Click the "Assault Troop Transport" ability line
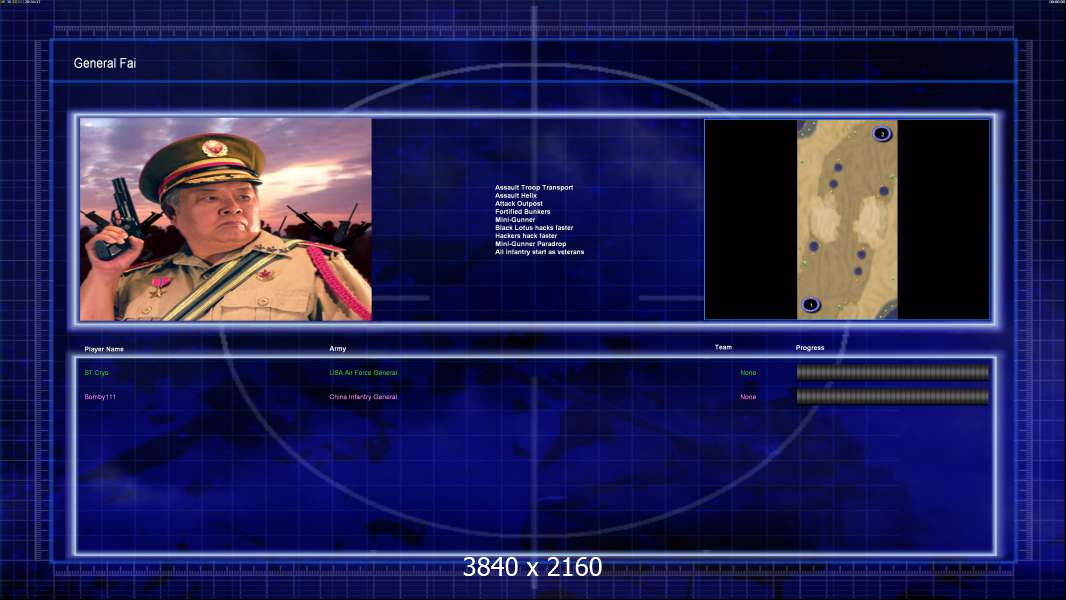 coord(534,188)
